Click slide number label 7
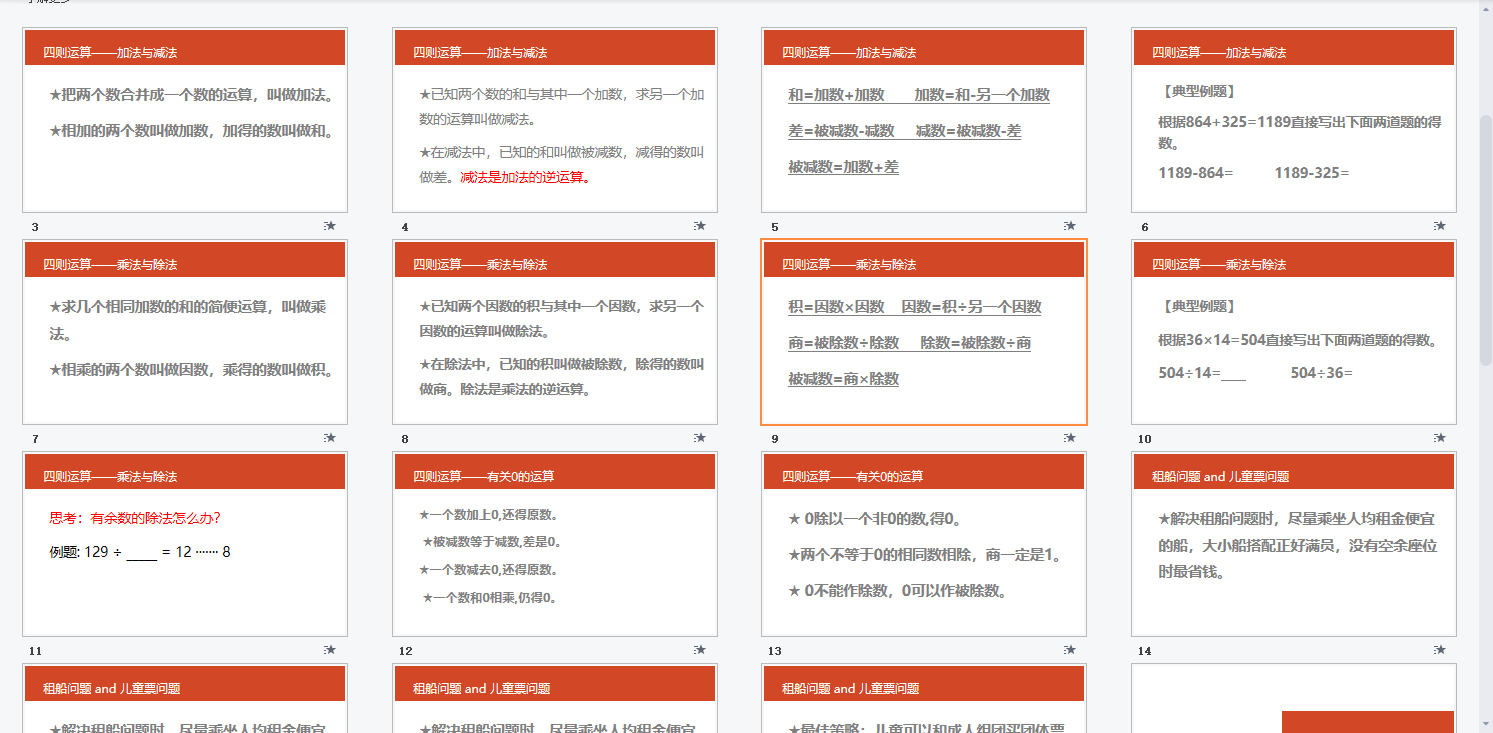Viewport: 1493px width, 733px height. 35,439
